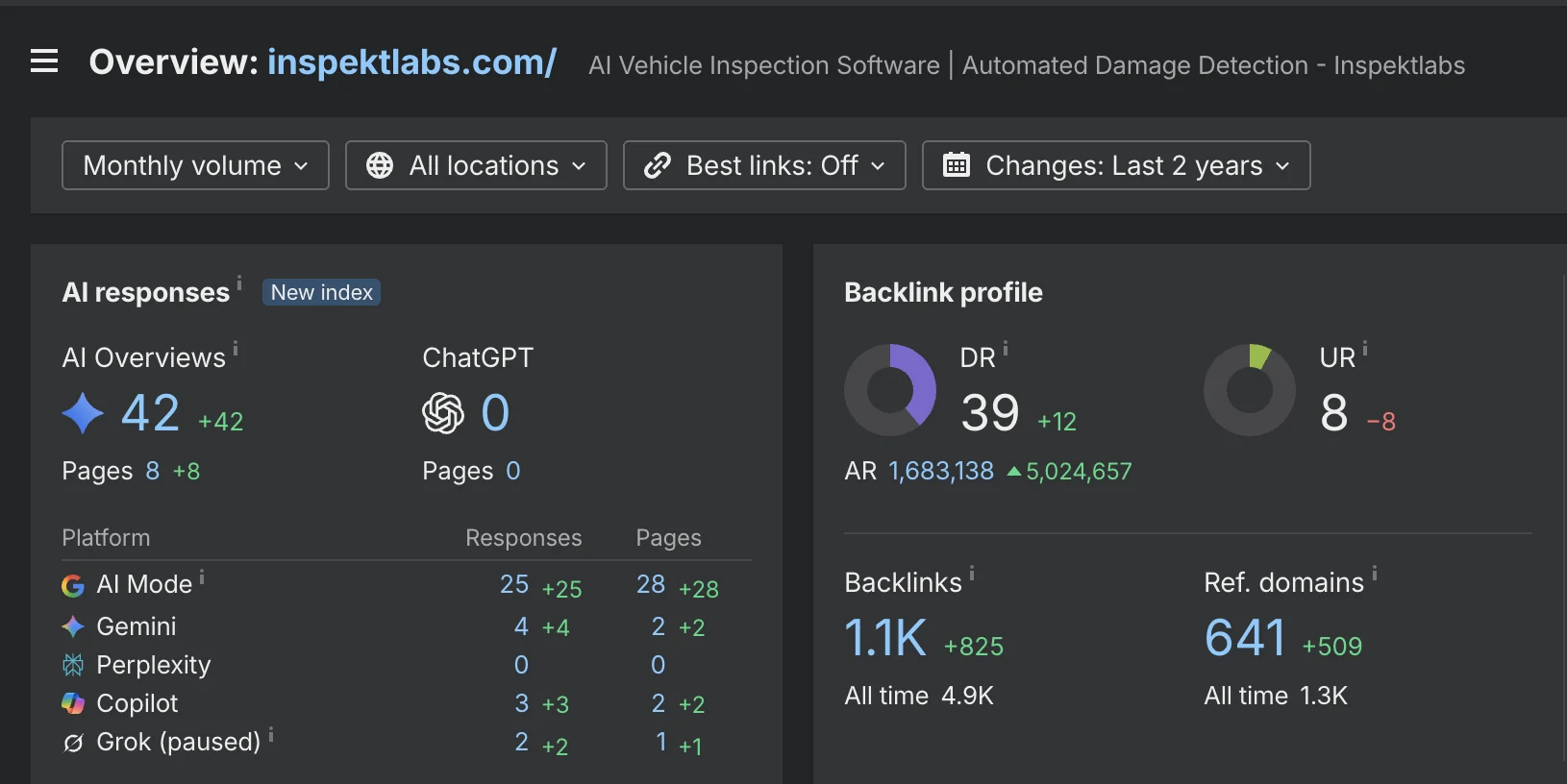Click the AI Overviews blue star icon
Screen dimensions: 1567x784
click(x=83, y=413)
